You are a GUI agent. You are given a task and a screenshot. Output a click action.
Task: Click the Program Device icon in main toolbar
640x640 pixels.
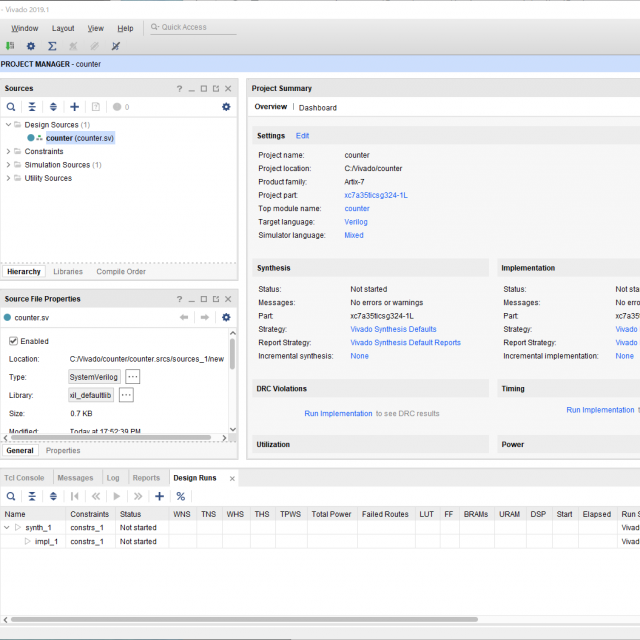(x=9, y=46)
